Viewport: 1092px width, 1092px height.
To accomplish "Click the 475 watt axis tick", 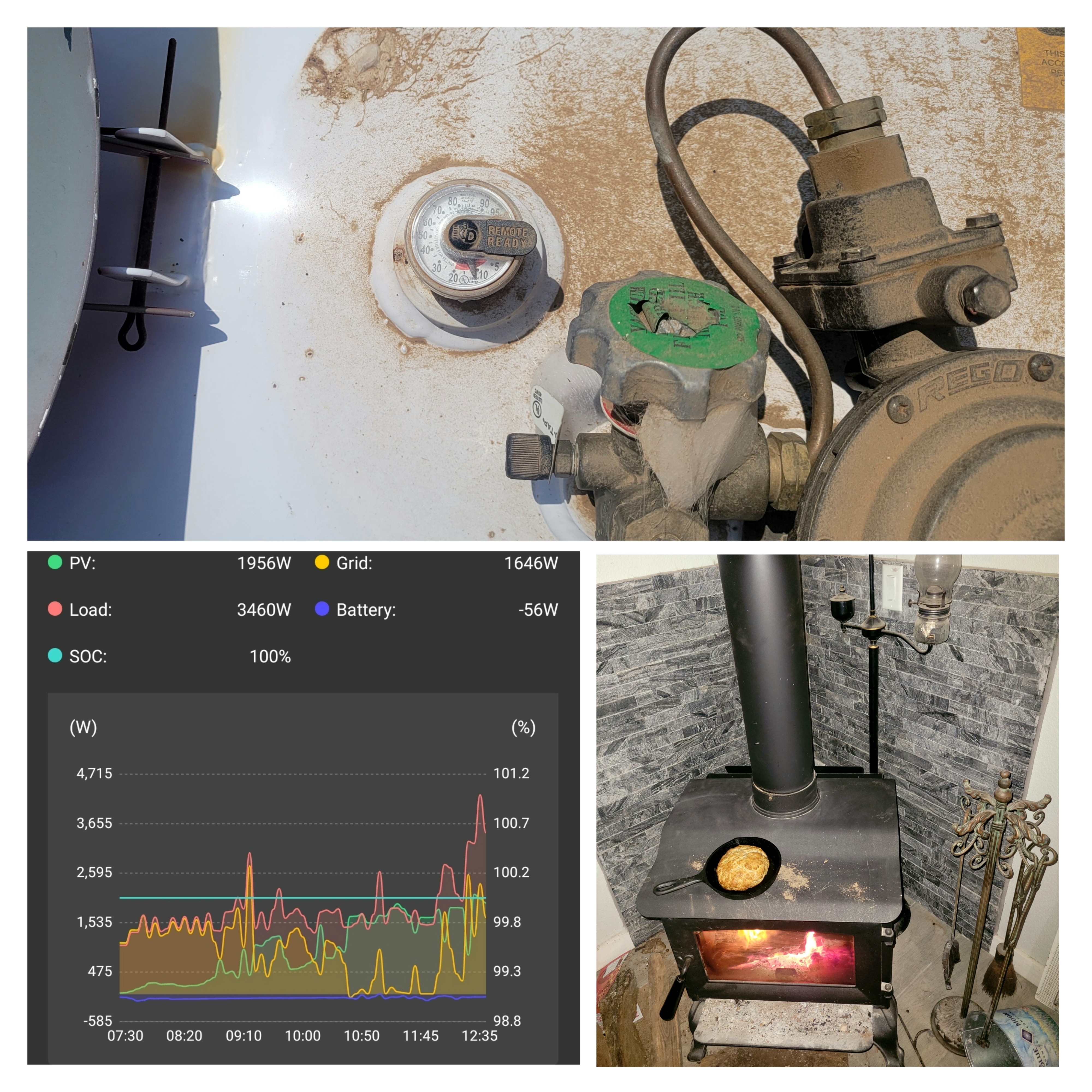I will 100,971.
